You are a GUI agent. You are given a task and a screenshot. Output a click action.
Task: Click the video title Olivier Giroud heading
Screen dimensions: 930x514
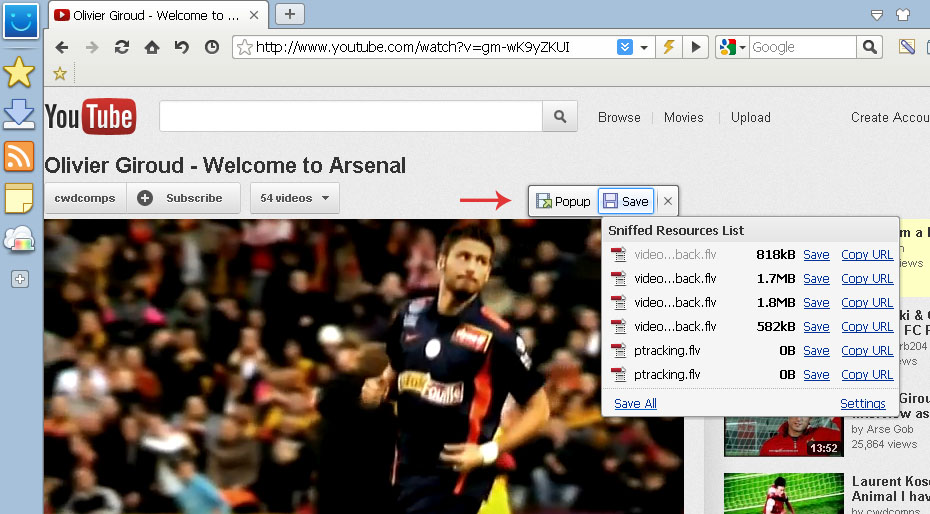point(225,165)
